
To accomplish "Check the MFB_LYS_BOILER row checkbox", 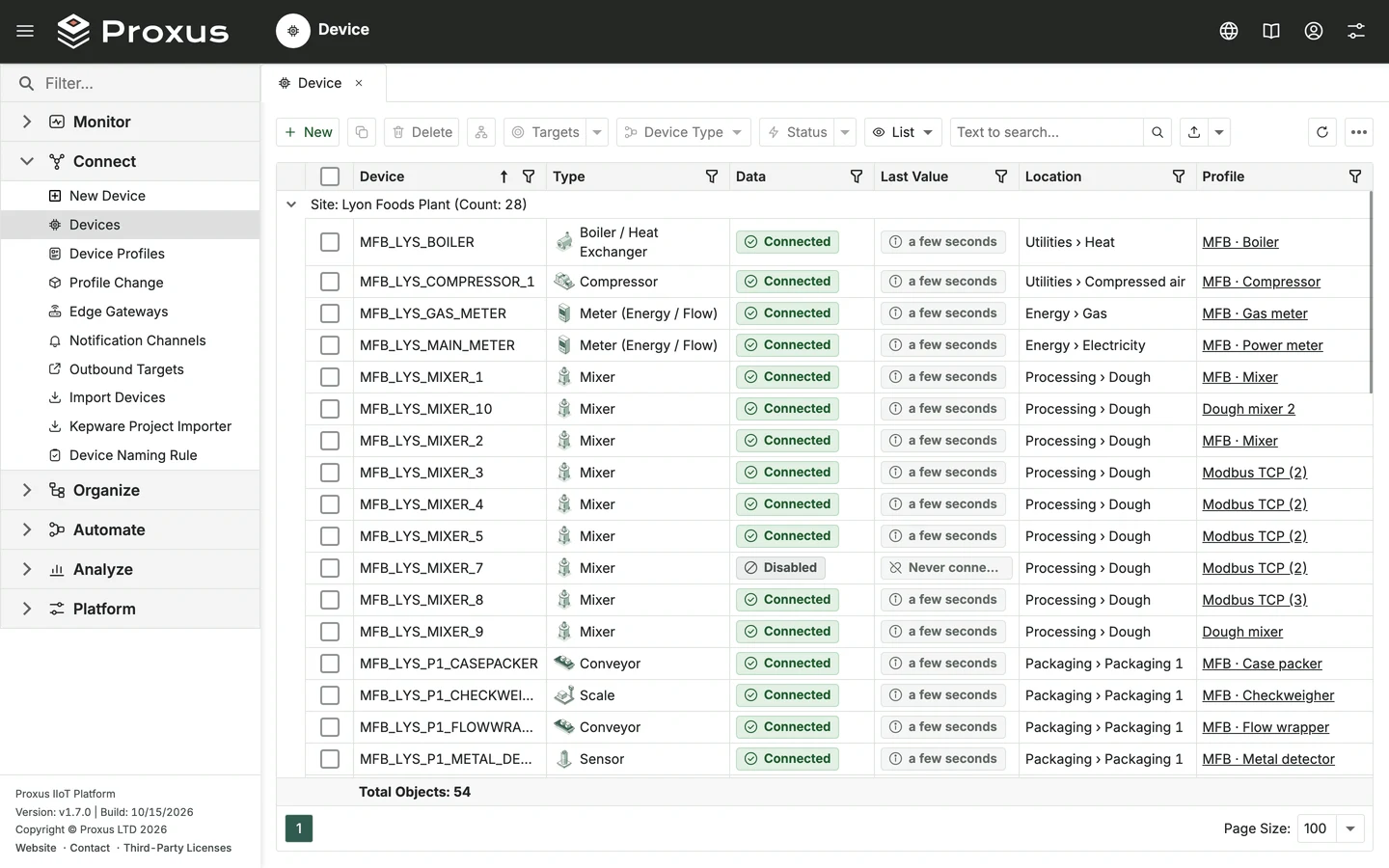I will pyautogui.click(x=330, y=242).
